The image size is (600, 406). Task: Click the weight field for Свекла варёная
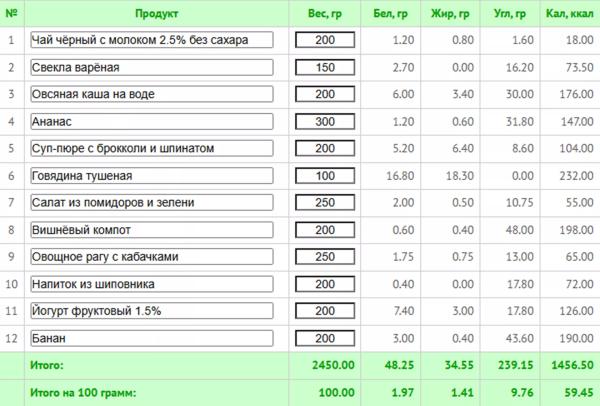point(325,67)
